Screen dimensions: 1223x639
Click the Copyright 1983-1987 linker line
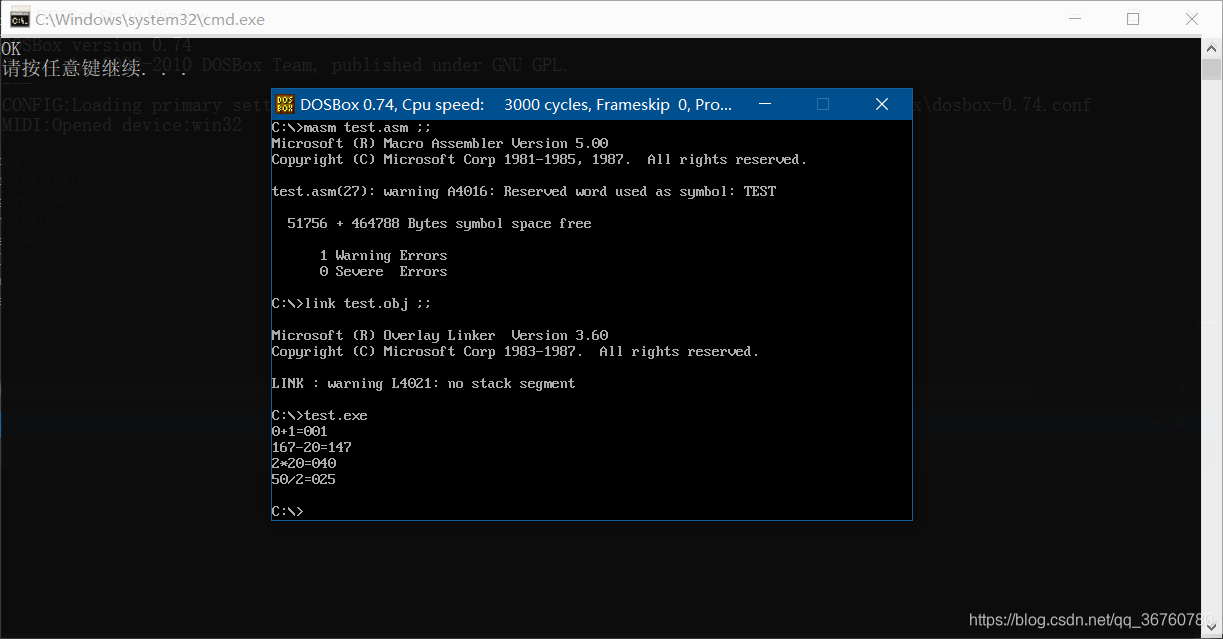coord(516,351)
